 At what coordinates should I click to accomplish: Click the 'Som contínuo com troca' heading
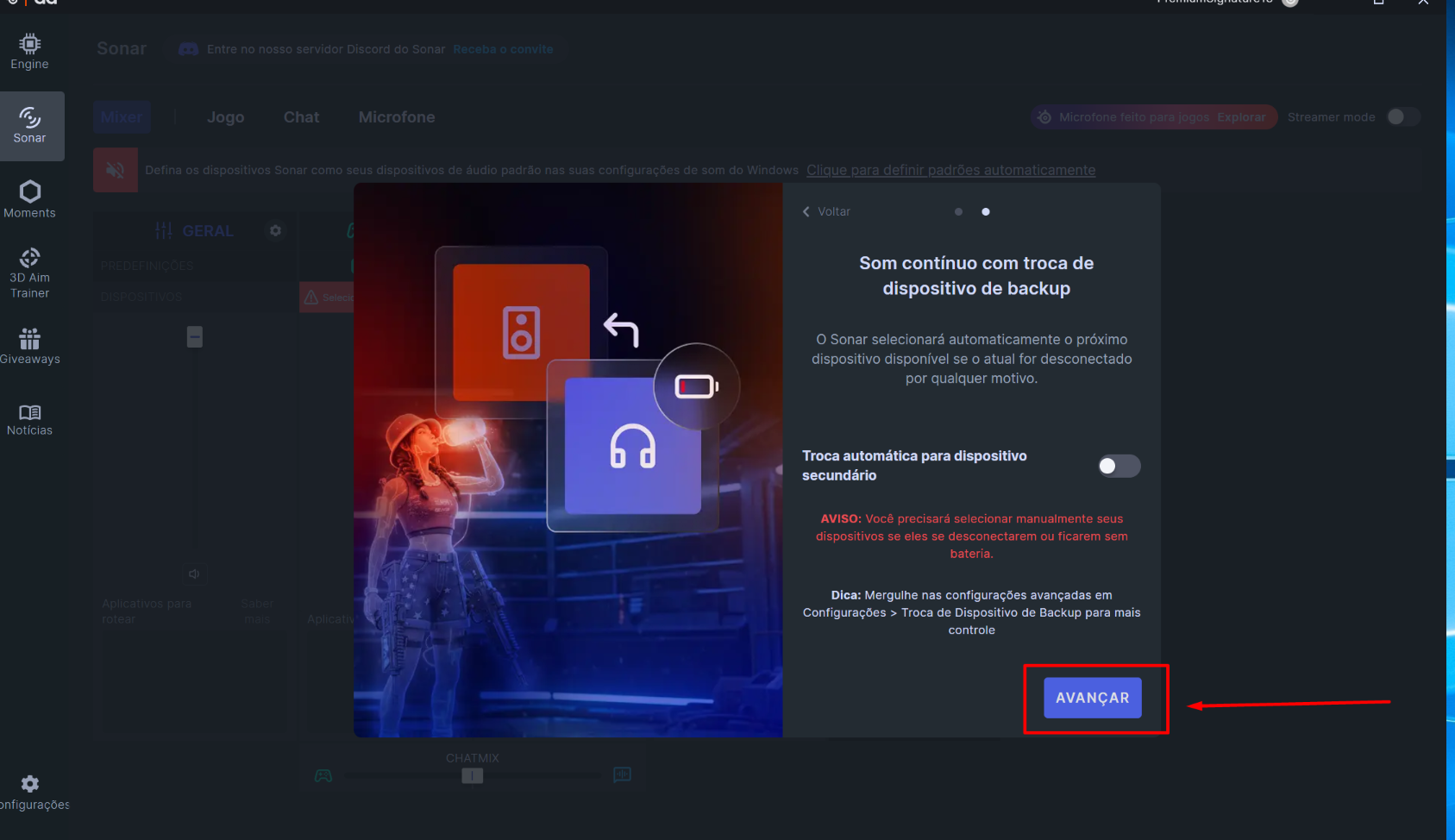[976, 276]
